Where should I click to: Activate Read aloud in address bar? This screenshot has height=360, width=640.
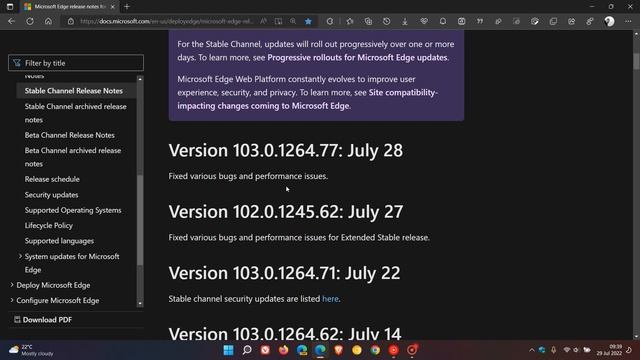(x=264, y=21)
